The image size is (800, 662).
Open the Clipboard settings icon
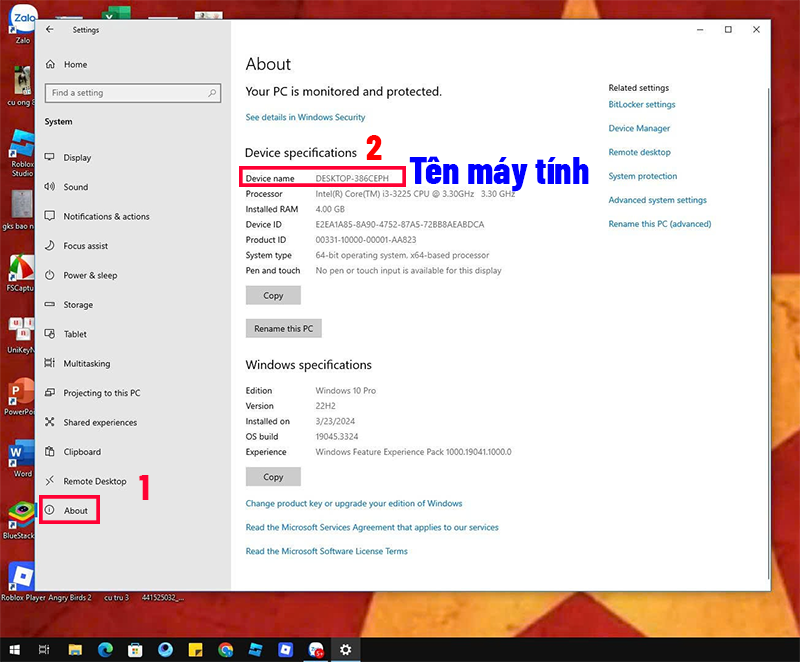[x=49, y=451]
